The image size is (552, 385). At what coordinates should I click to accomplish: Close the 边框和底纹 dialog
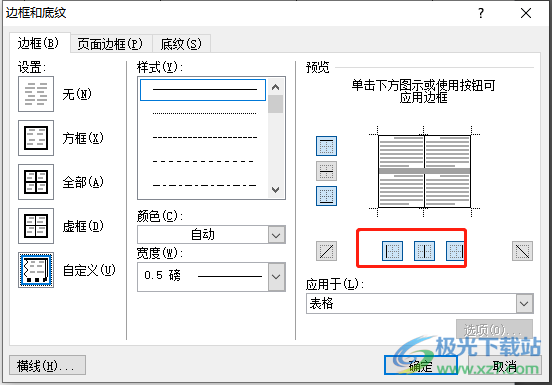[x=526, y=13]
